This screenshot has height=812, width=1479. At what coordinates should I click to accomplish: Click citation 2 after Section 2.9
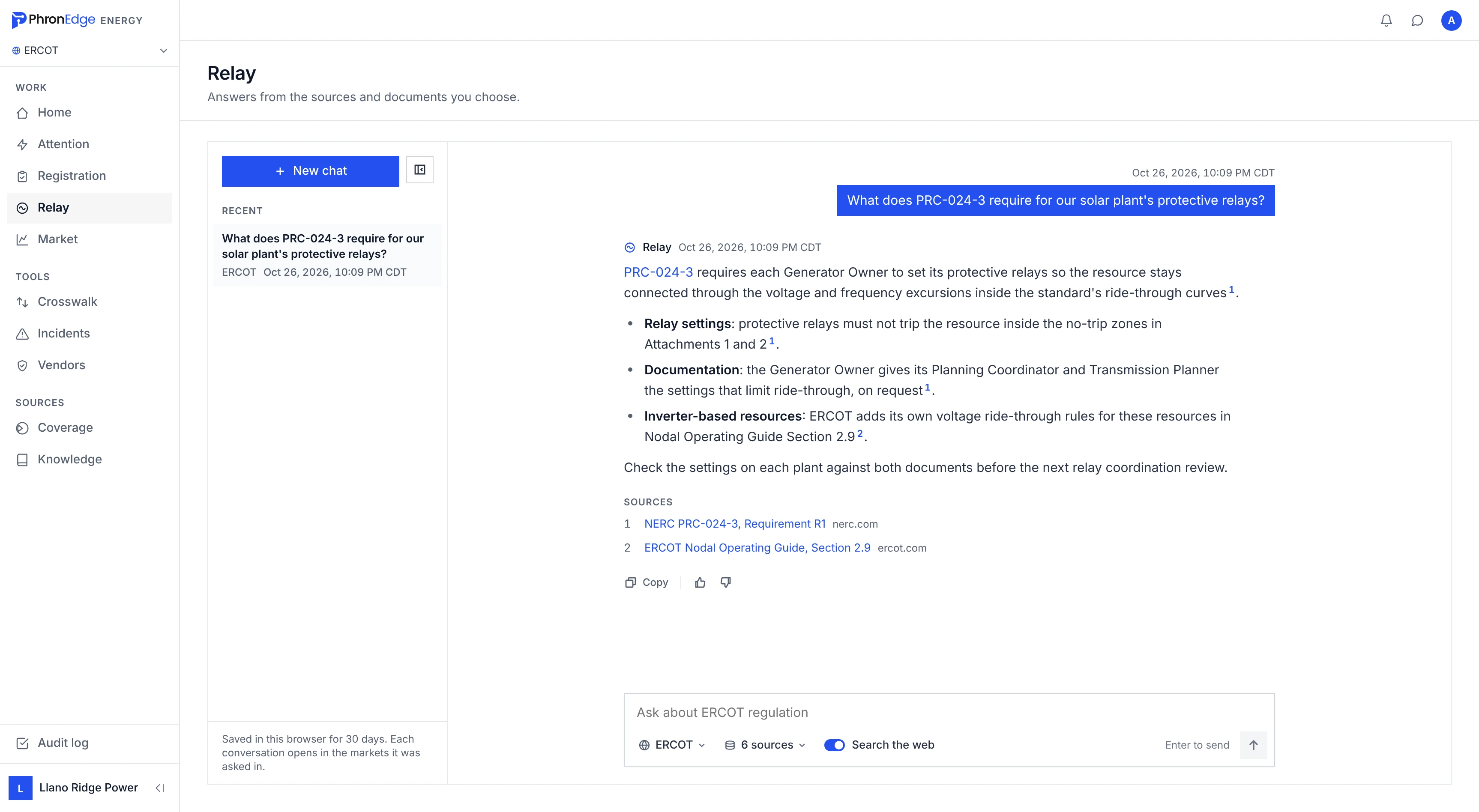859,434
